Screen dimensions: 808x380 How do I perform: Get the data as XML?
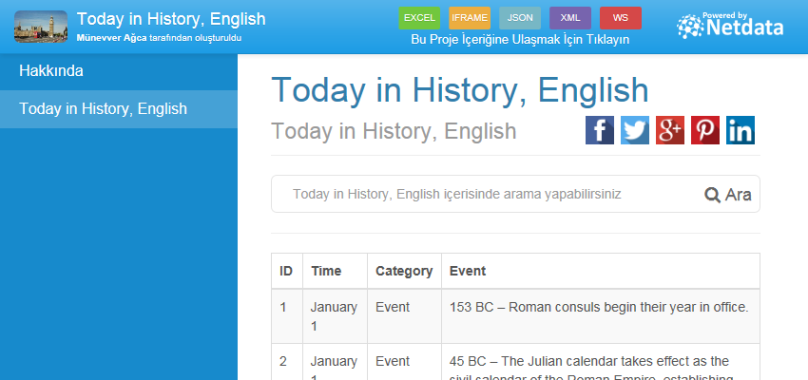click(x=570, y=18)
